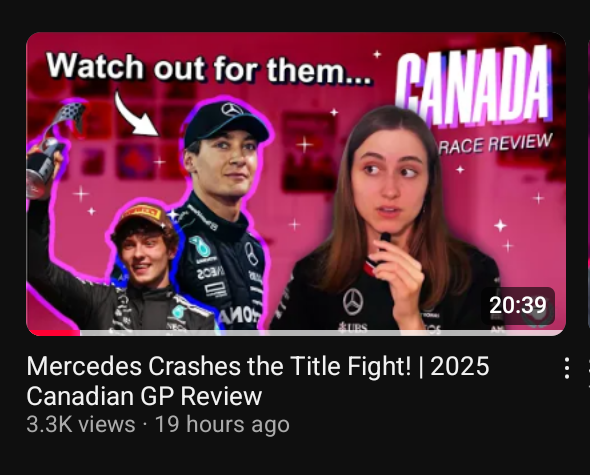This screenshot has height=475, width=590.
Task: Click the Mercedes star logo on the cap
Action: 232,110
